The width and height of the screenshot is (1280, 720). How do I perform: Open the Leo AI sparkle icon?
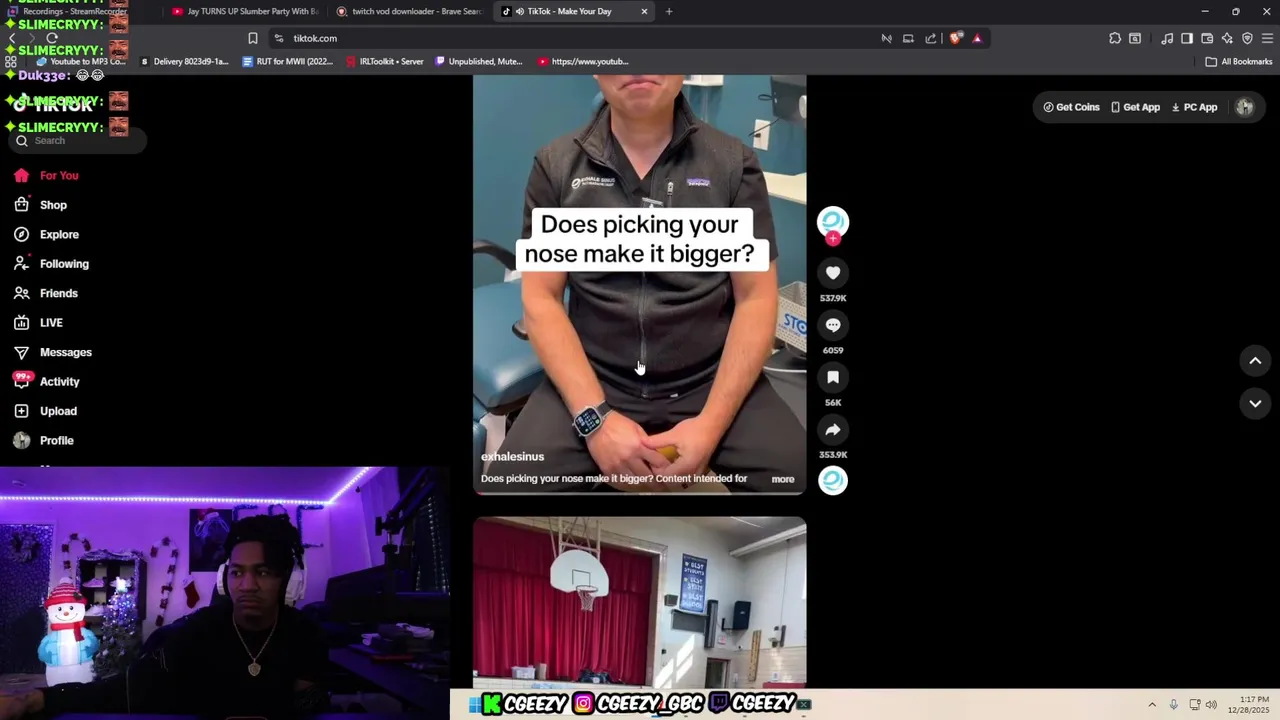pyautogui.click(x=1227, y=38)
